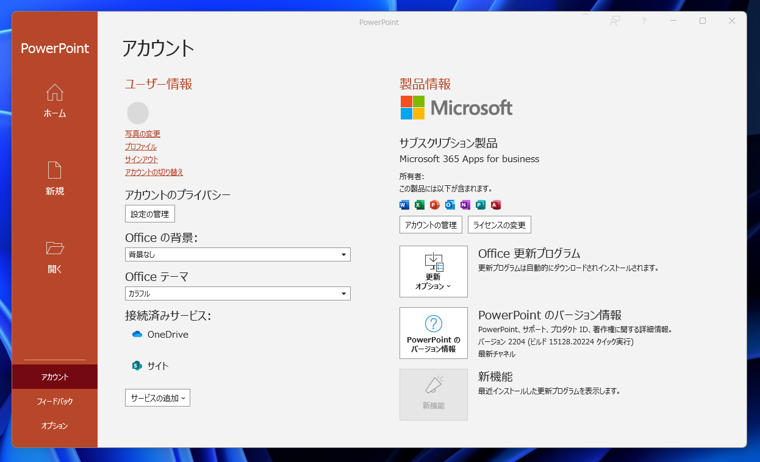
Task: Maximize the PowerPoint window
Action: pyautogui.click(x=702, y=21)
